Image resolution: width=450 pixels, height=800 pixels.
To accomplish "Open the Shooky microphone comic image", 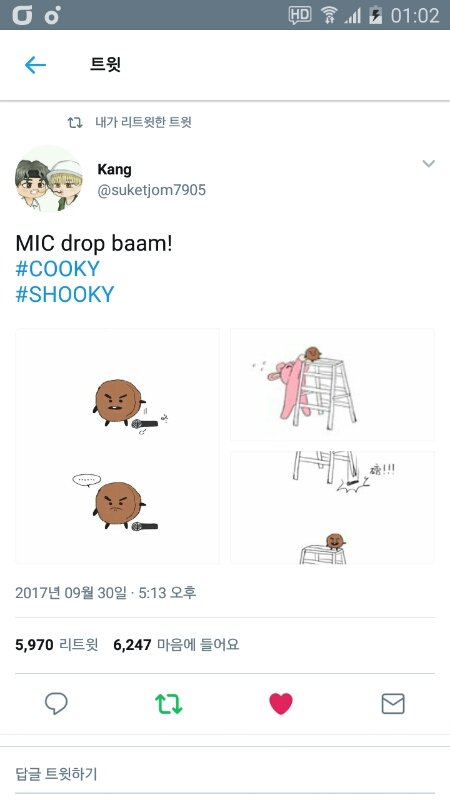I will tap(117, 446).
